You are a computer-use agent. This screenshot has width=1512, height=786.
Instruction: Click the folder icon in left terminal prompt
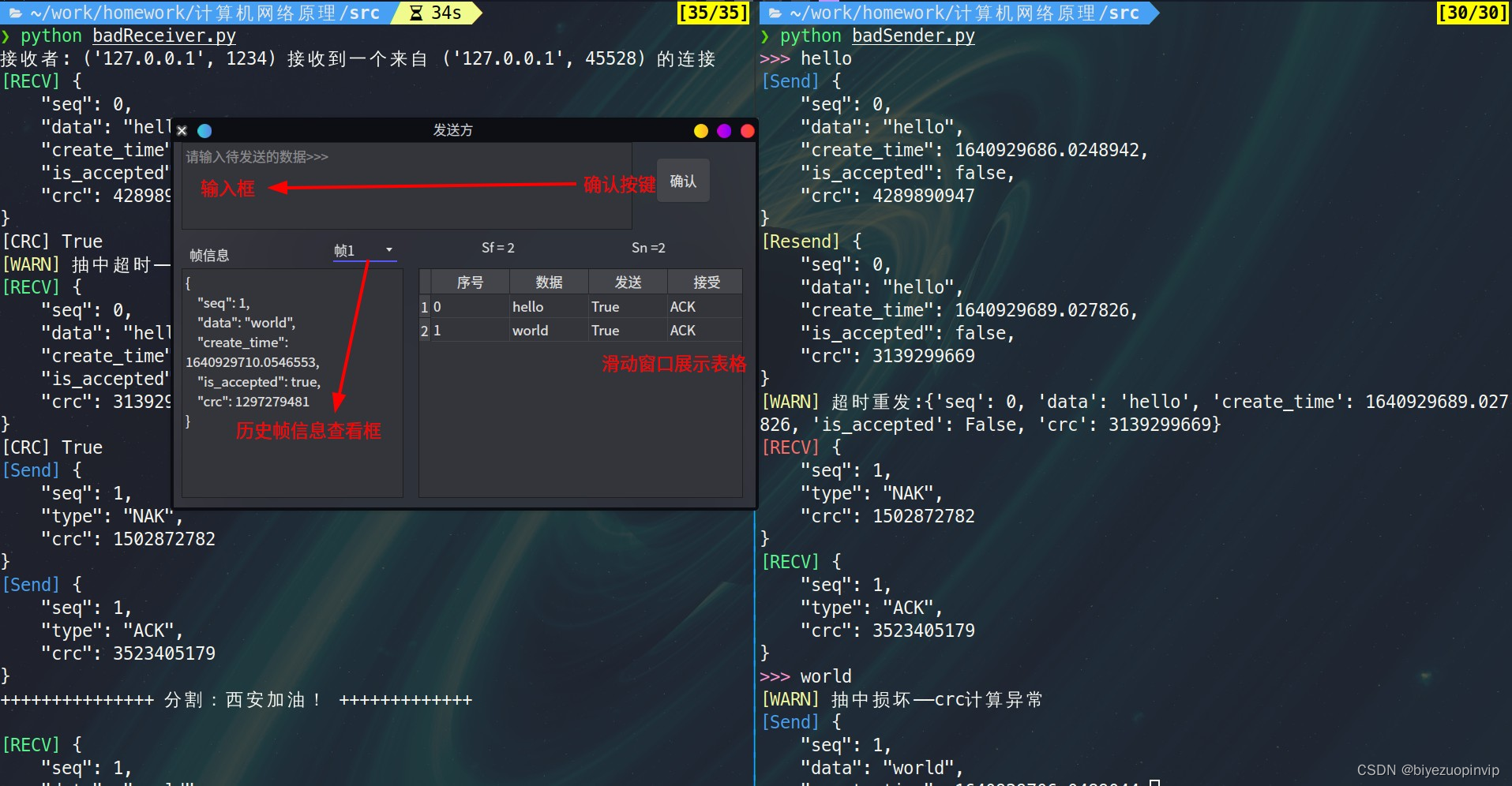tap(15, 13)
